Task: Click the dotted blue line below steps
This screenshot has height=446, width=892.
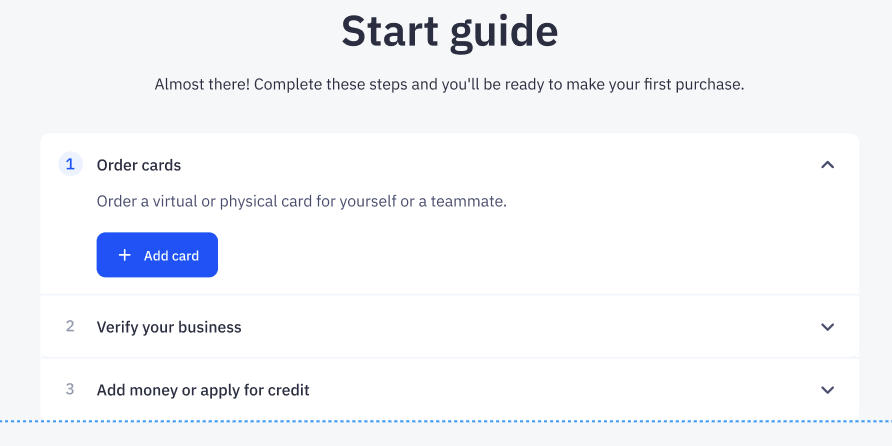Action: coord(446,420)
